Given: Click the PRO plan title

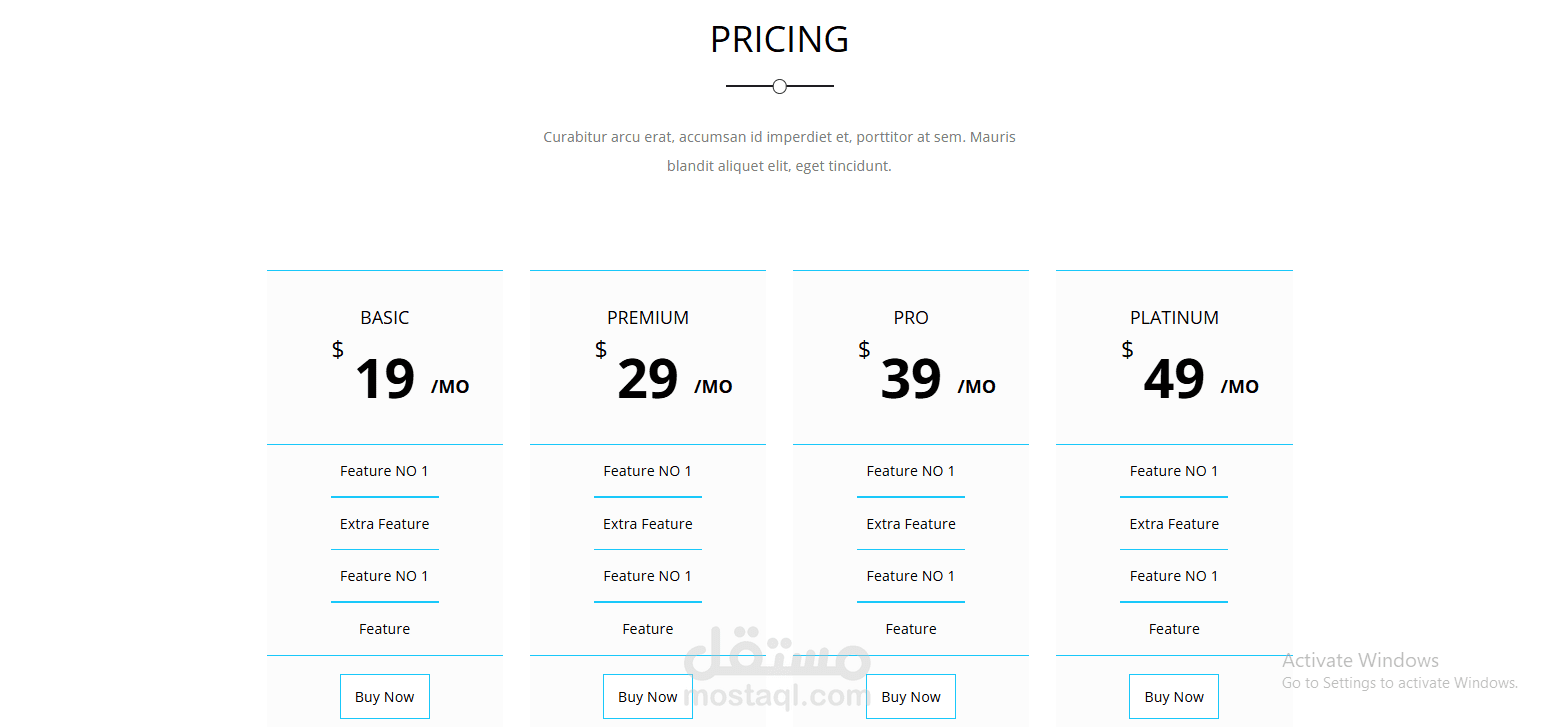Looking at the screenshot, I should (x=911, y=318).
